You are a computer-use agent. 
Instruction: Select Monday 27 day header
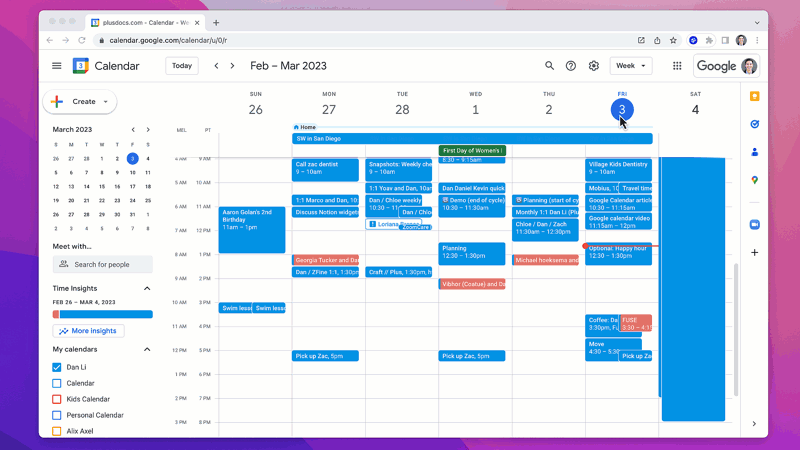click(329, 109)
